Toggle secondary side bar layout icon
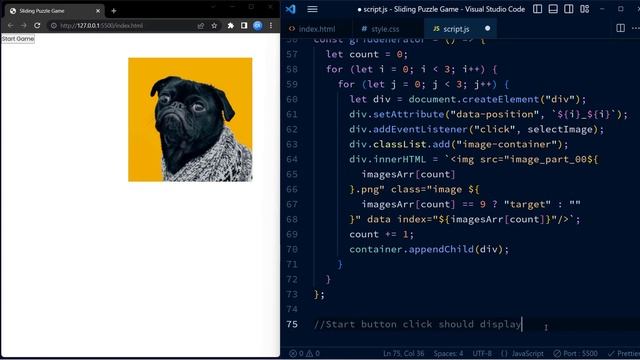 (x=569, y=9)
